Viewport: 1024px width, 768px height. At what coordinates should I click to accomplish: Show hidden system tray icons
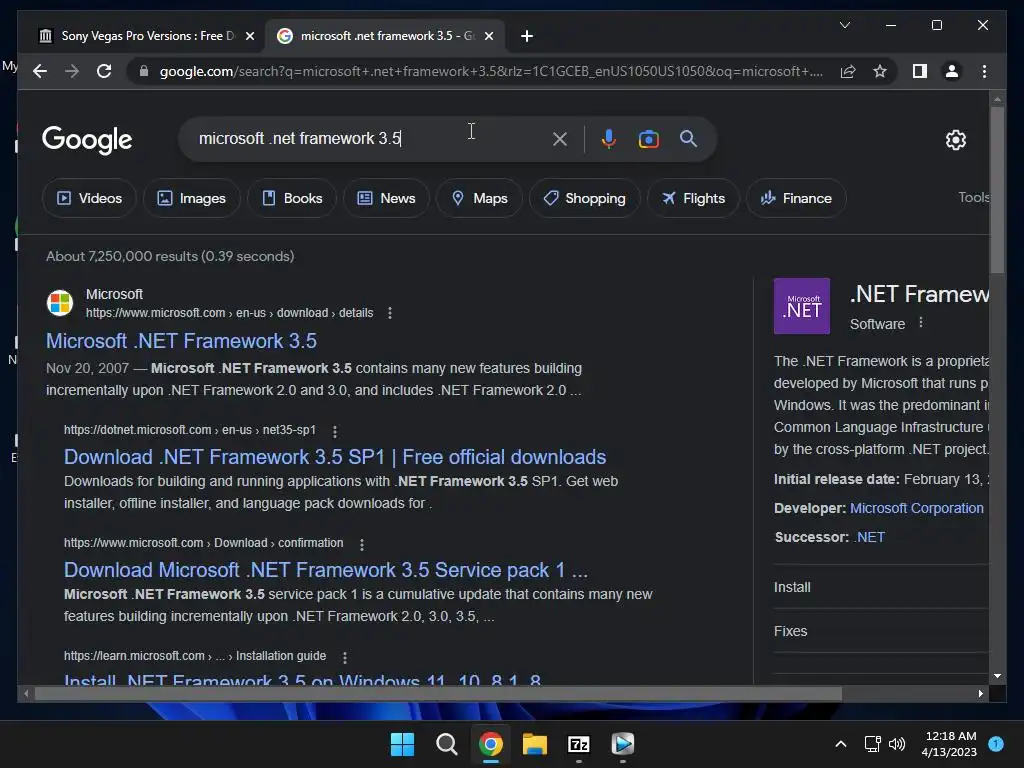click(x=841, y=744)
